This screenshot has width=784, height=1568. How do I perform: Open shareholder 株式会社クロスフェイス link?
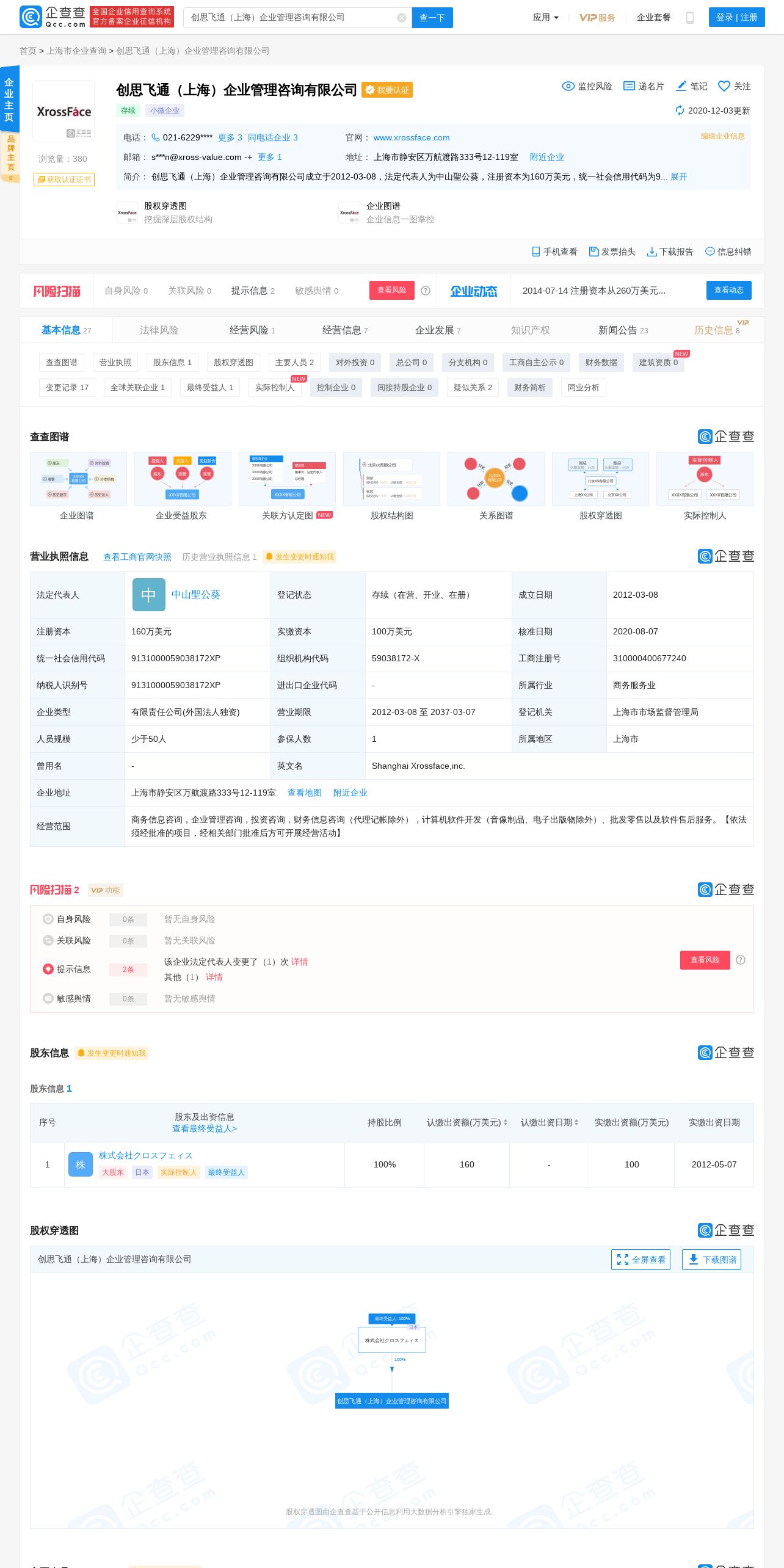(x=146, y=1155)
